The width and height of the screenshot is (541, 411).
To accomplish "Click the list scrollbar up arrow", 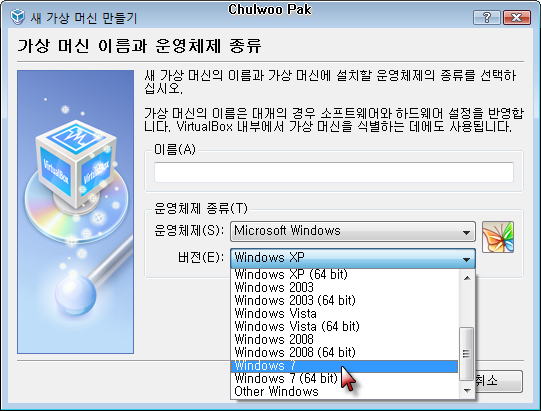I will pyautogui.click(x=467, y=278).
